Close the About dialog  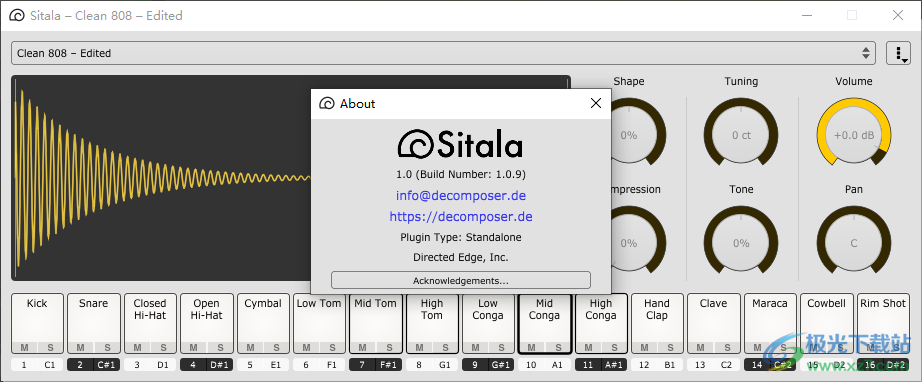click(596, 103)
